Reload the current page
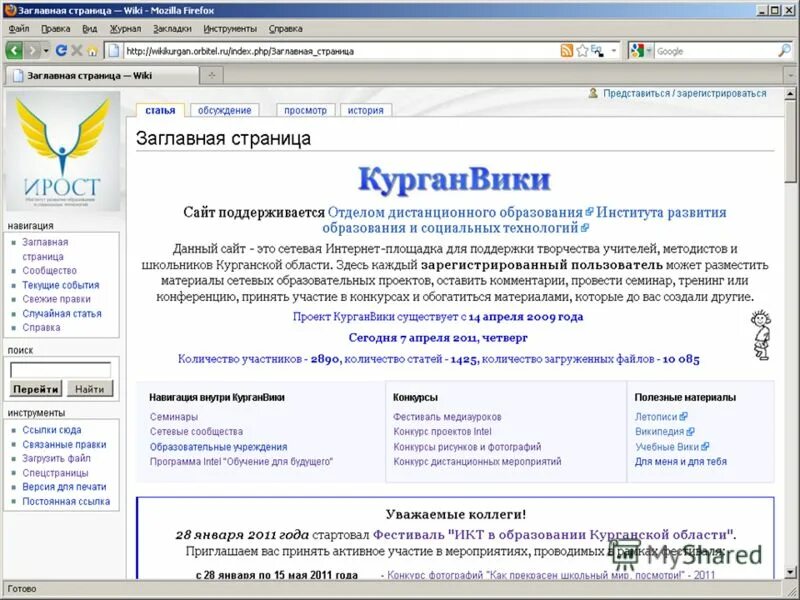Image resolution: width=800 pixels, height=600 pixels. pyautogui.click(x=62, y=50)
